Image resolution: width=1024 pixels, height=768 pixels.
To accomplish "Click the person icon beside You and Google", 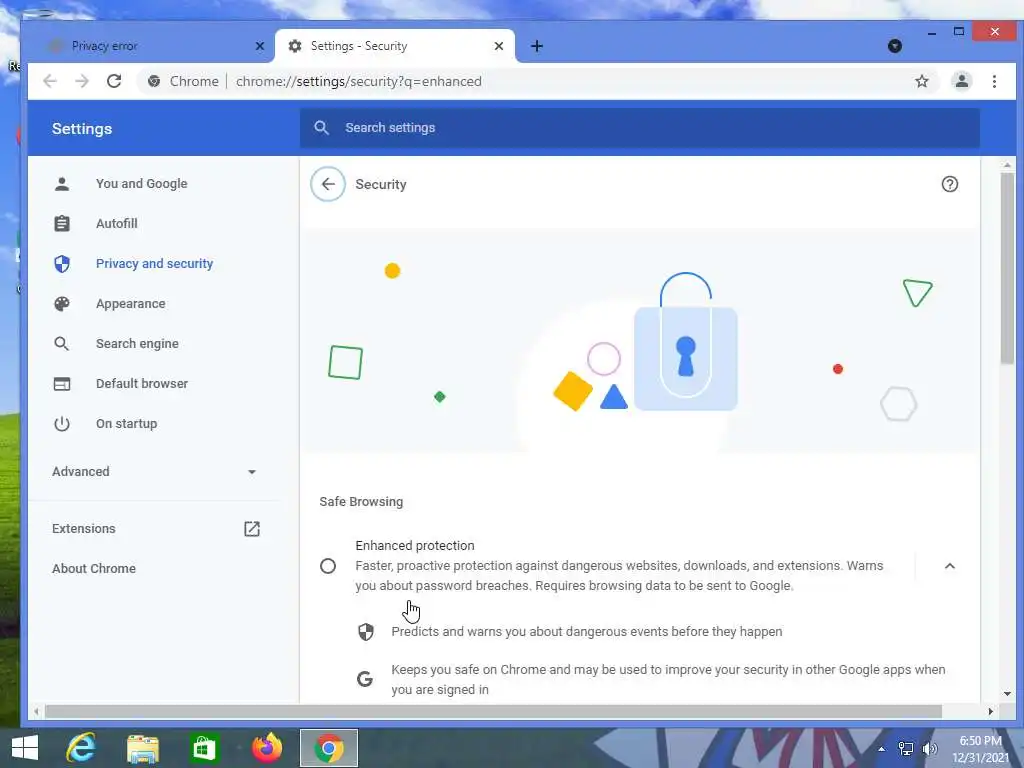I will pyautogui.click(x=62, y=184).
